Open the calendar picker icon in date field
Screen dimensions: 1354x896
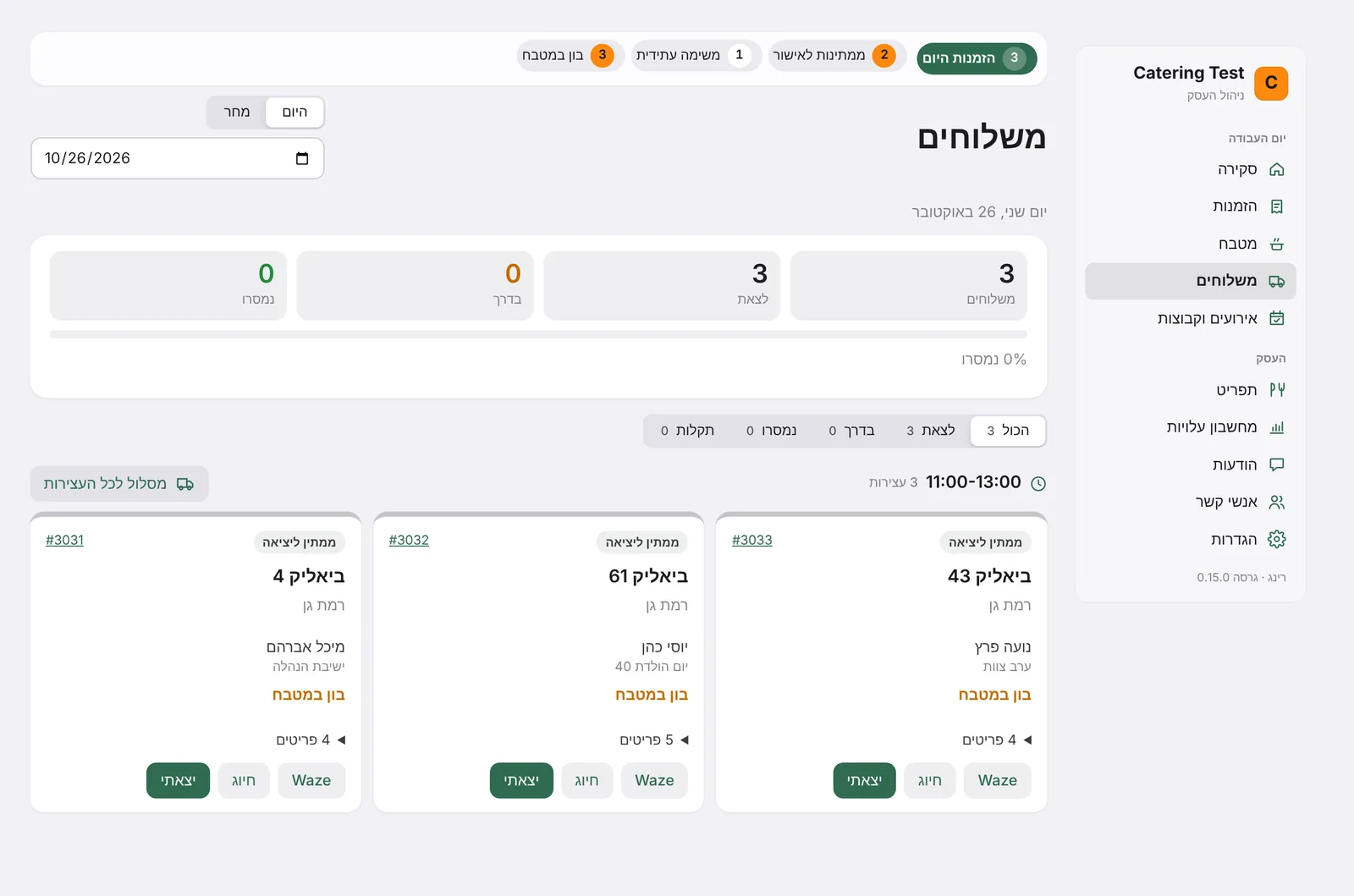302,158
